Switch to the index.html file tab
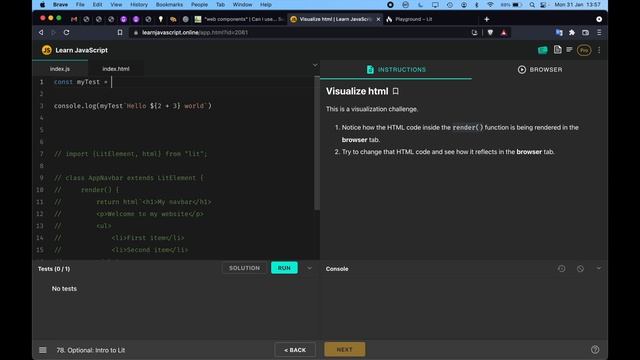 coord(116,69)
